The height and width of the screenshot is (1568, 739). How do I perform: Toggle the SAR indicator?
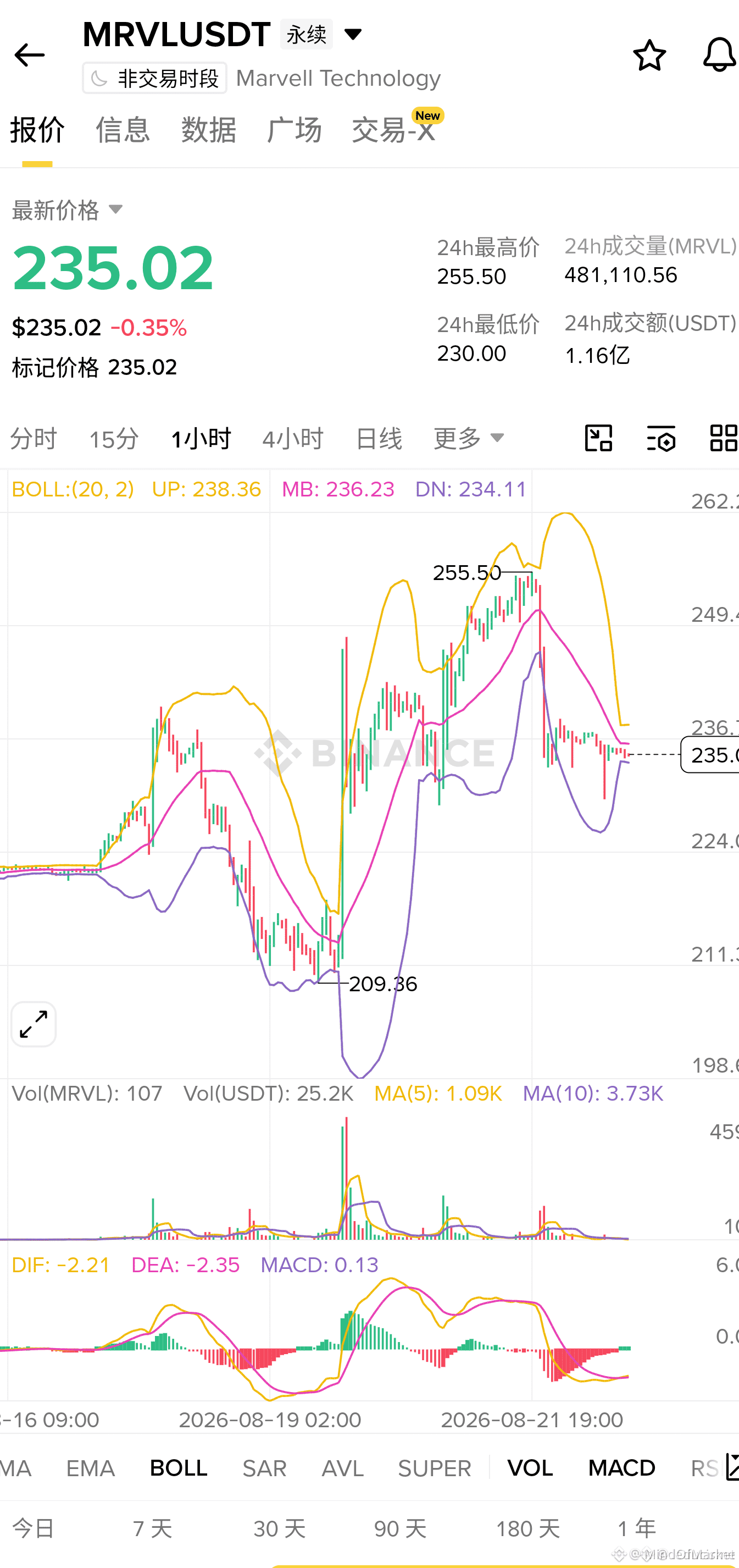[265, 1468]
